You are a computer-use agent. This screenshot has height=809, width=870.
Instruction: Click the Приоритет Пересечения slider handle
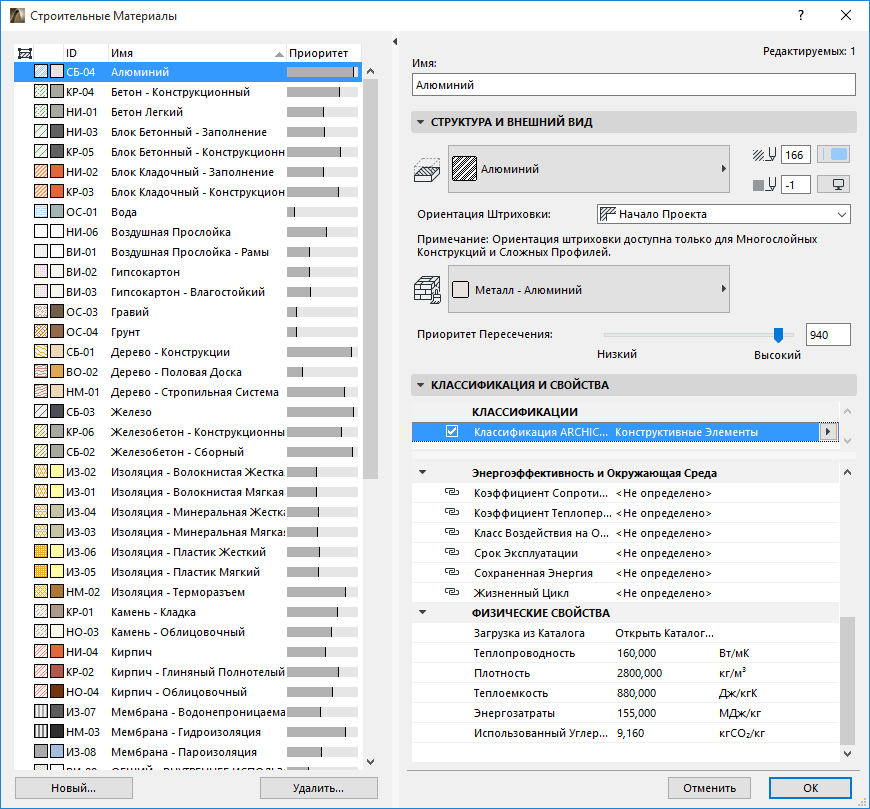pyautogui.click(x=778, y=335)
